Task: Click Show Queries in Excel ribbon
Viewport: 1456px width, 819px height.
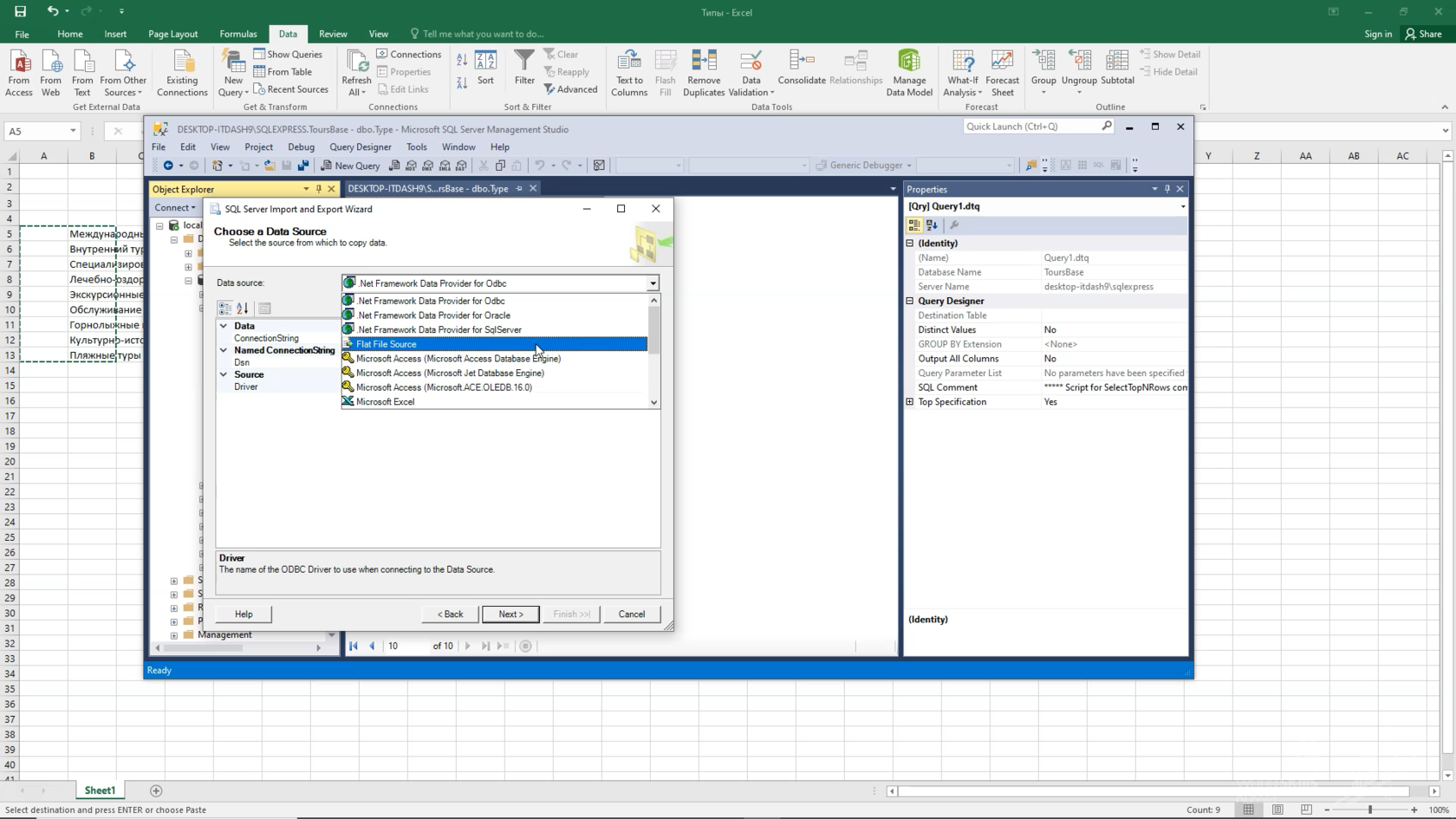Action: pyautogui.click(x=288, y=54)
